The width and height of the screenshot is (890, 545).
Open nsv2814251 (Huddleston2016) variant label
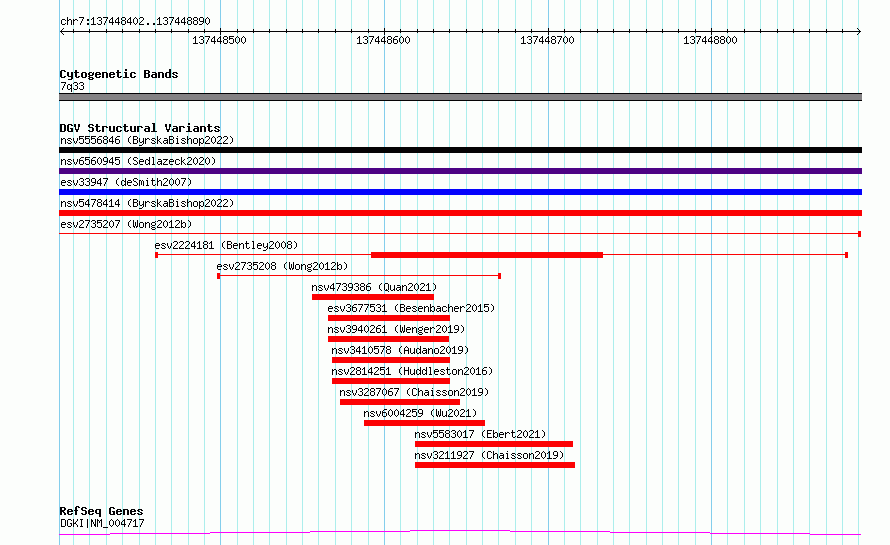(x=412, y=371)
